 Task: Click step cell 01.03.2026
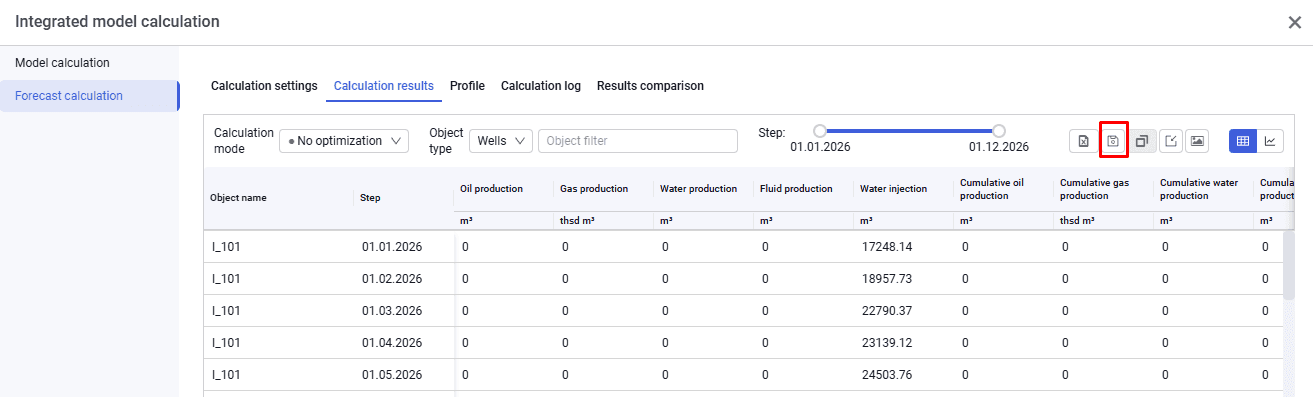pos(392,310)
